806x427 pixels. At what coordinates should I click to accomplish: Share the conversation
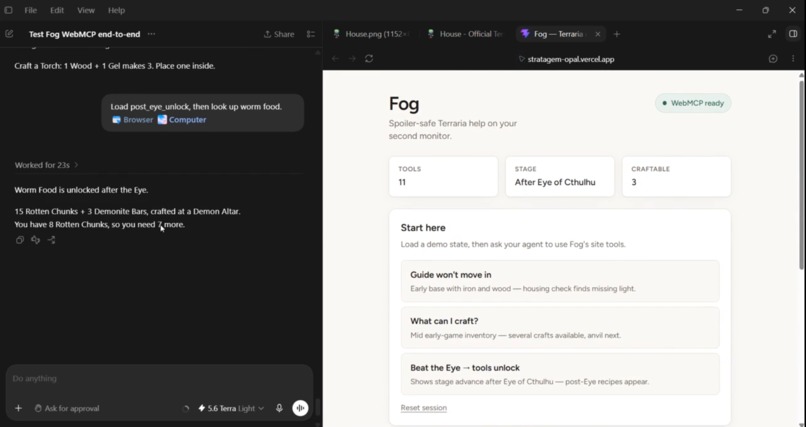279,34
